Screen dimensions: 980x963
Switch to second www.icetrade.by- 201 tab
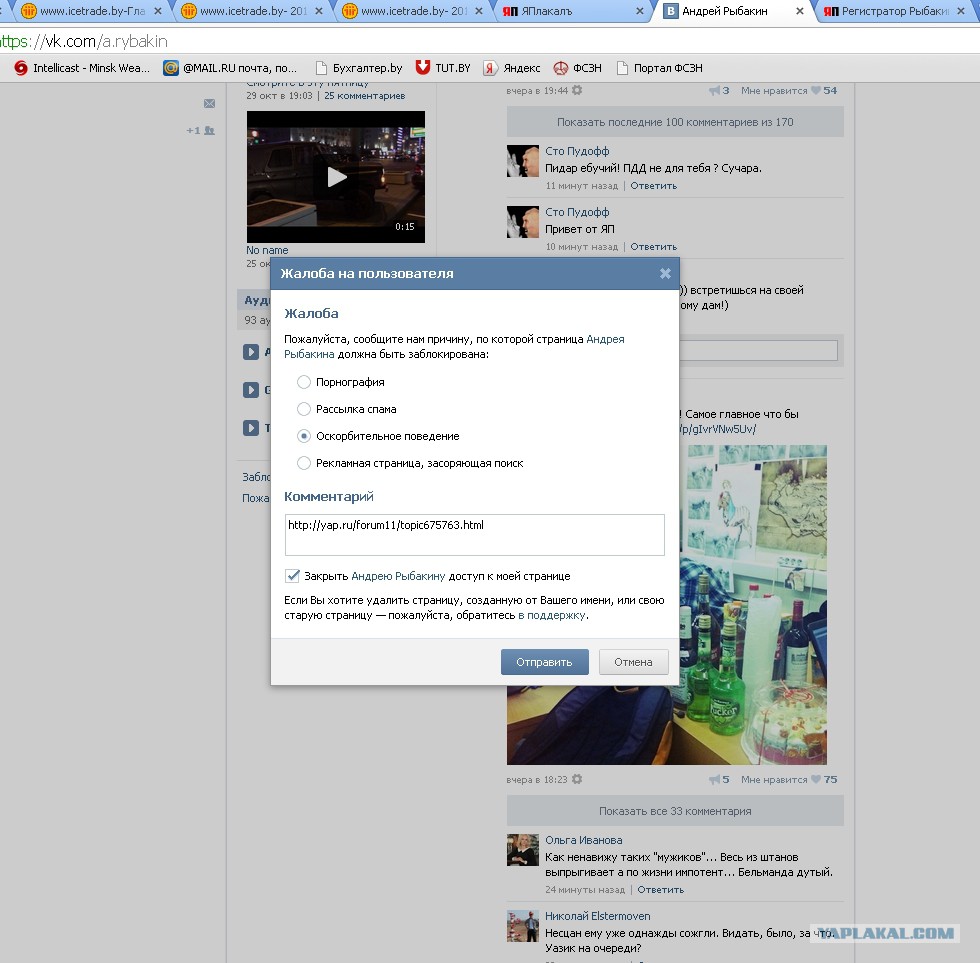point(253,11)
